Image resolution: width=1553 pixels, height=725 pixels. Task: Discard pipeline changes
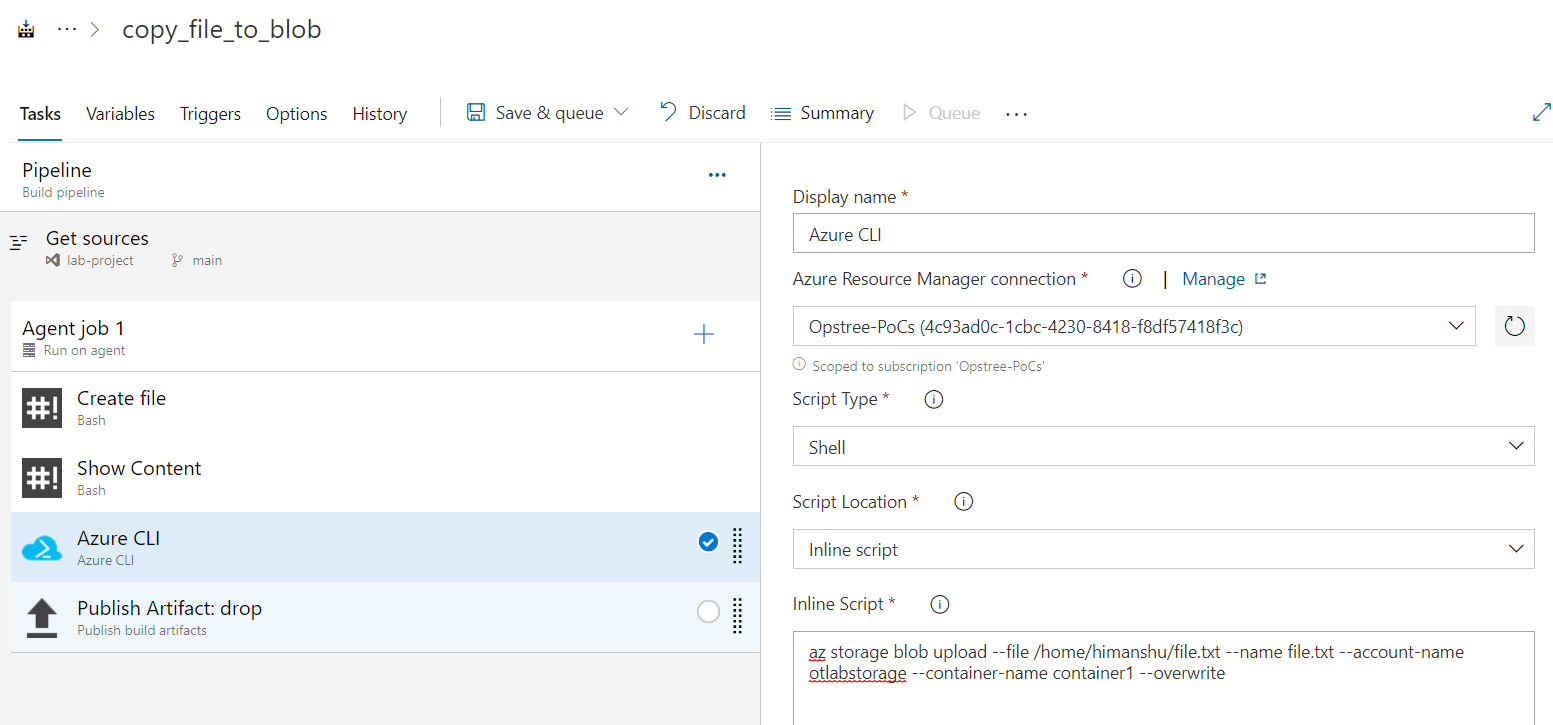703,113
